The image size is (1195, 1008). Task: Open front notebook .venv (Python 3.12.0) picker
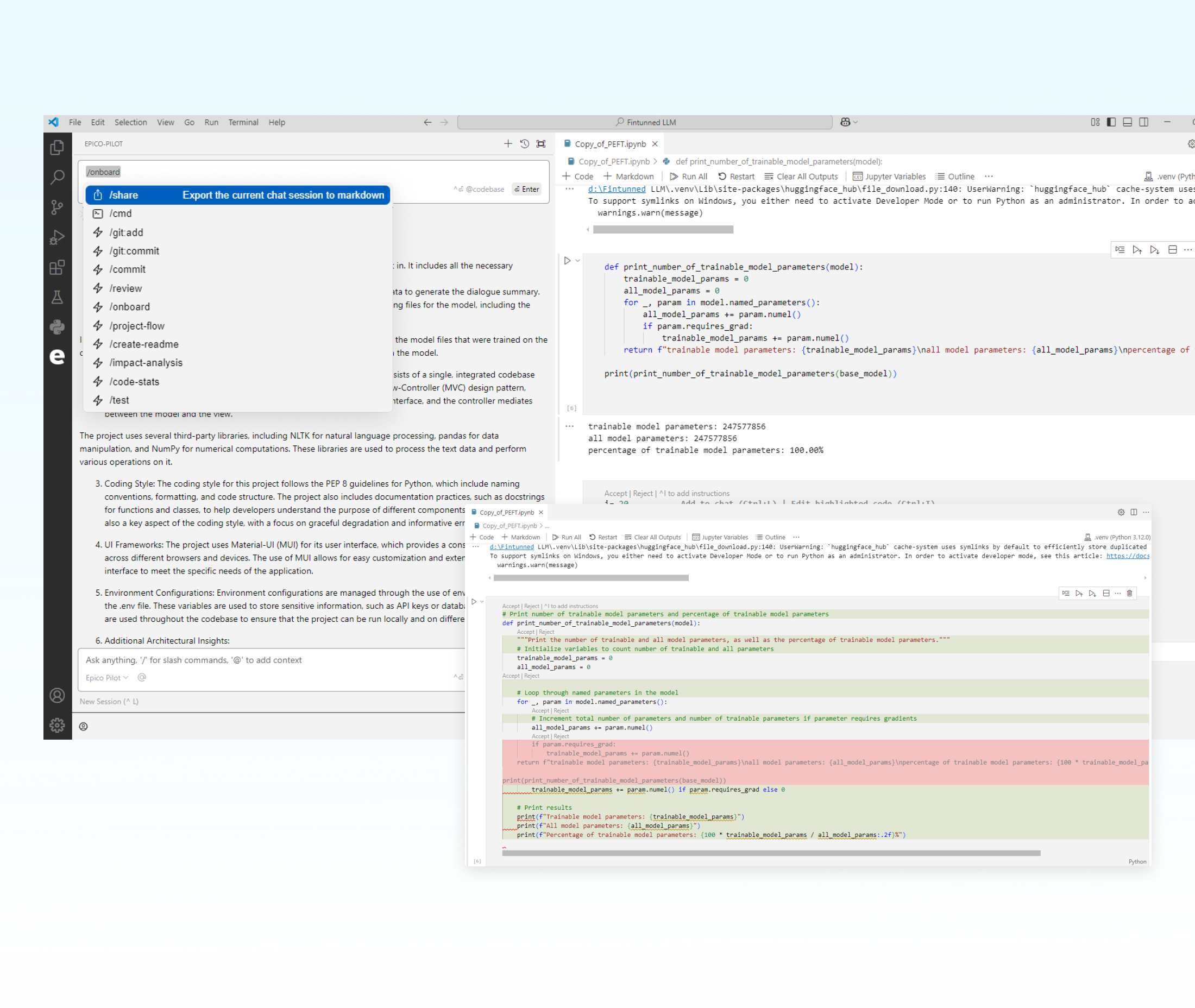coord(1117,537)
